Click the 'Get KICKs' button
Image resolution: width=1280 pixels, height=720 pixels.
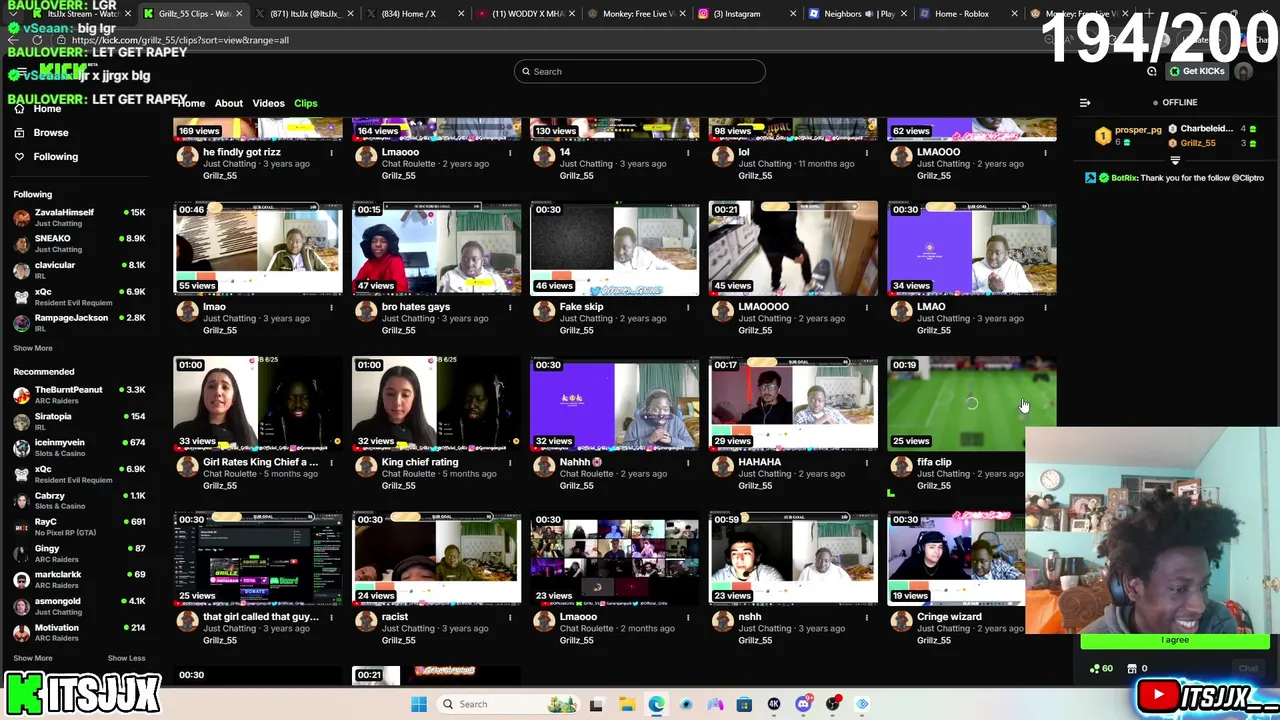click(x=1197, y=71)
